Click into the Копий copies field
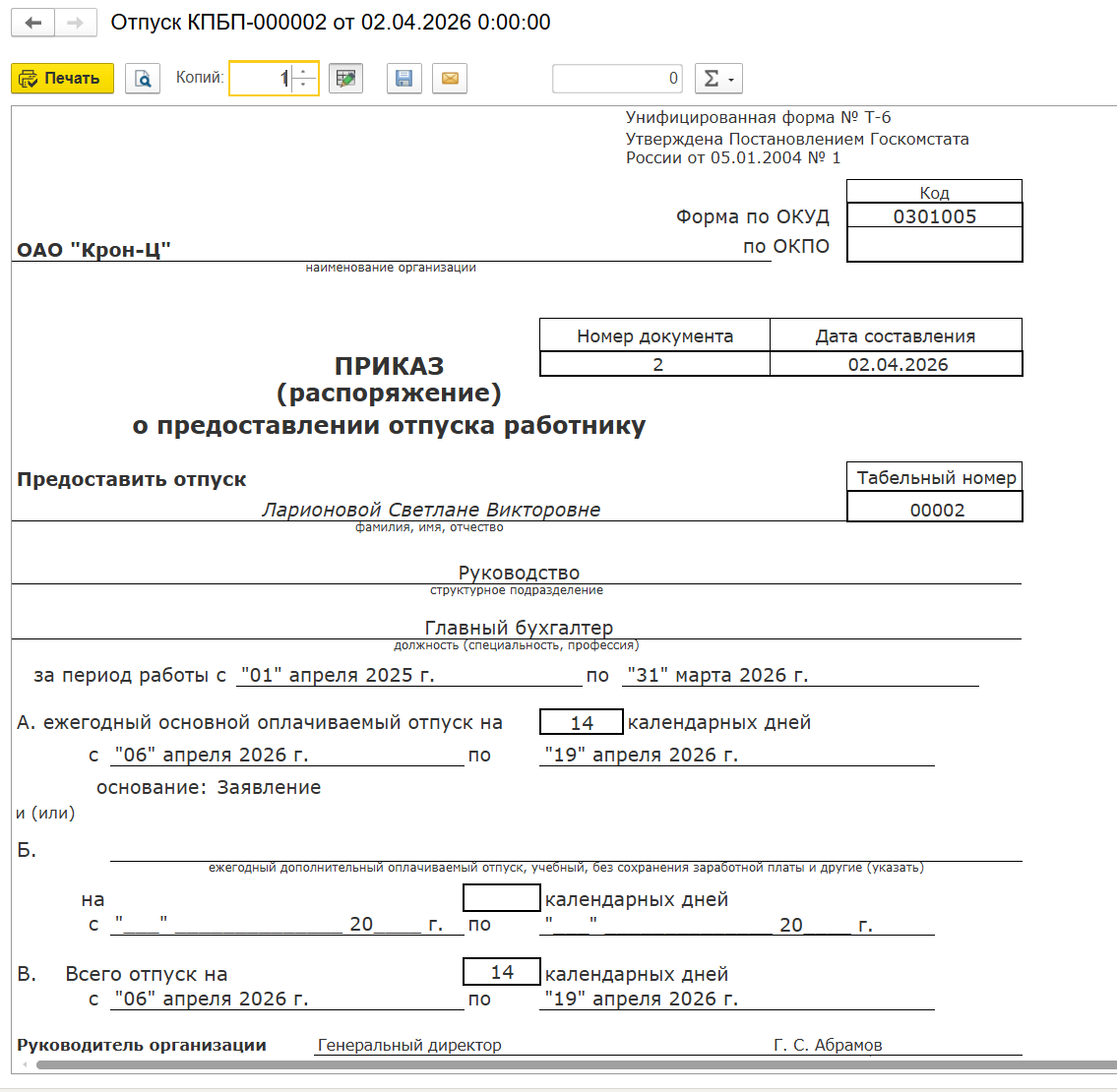The image size is (1117, 1092). [x=261, y=79]
